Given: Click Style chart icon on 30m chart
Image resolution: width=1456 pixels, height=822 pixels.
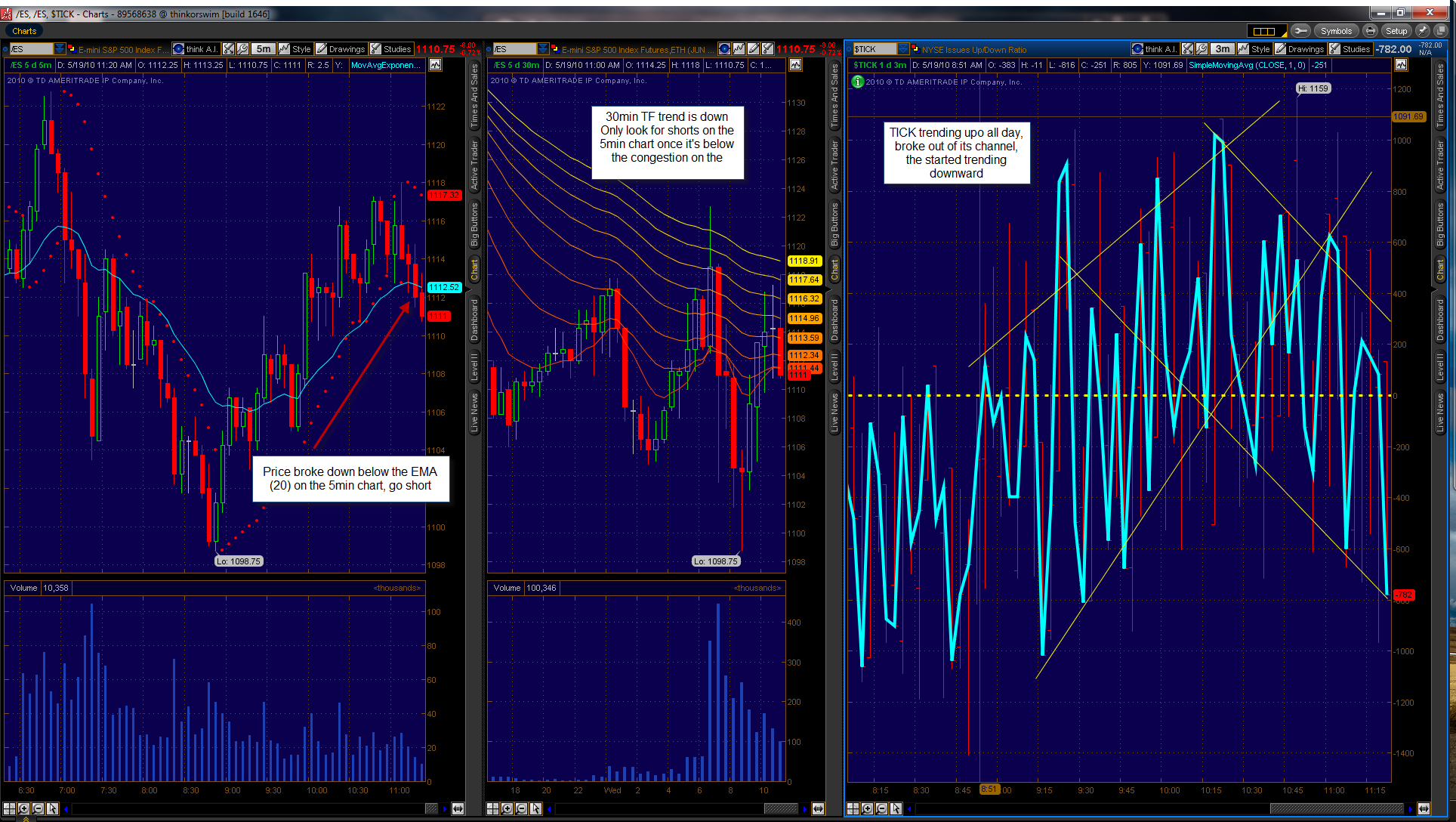Looking at the screenshot, I should 739,49.
